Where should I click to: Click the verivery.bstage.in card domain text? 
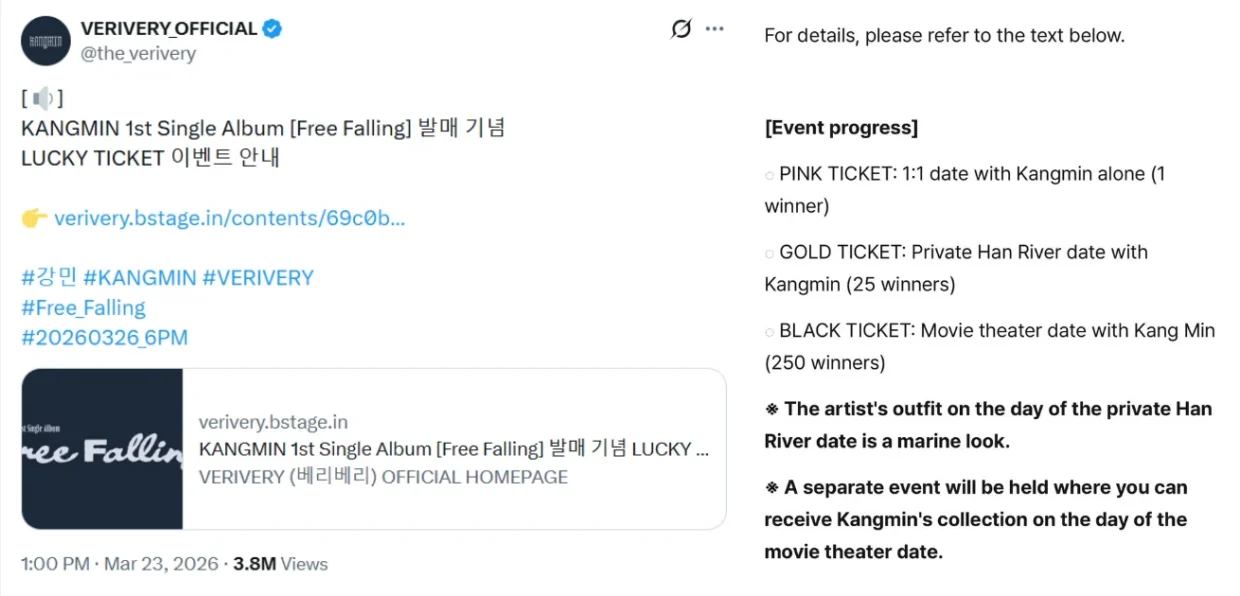click(x=273, y=422)
